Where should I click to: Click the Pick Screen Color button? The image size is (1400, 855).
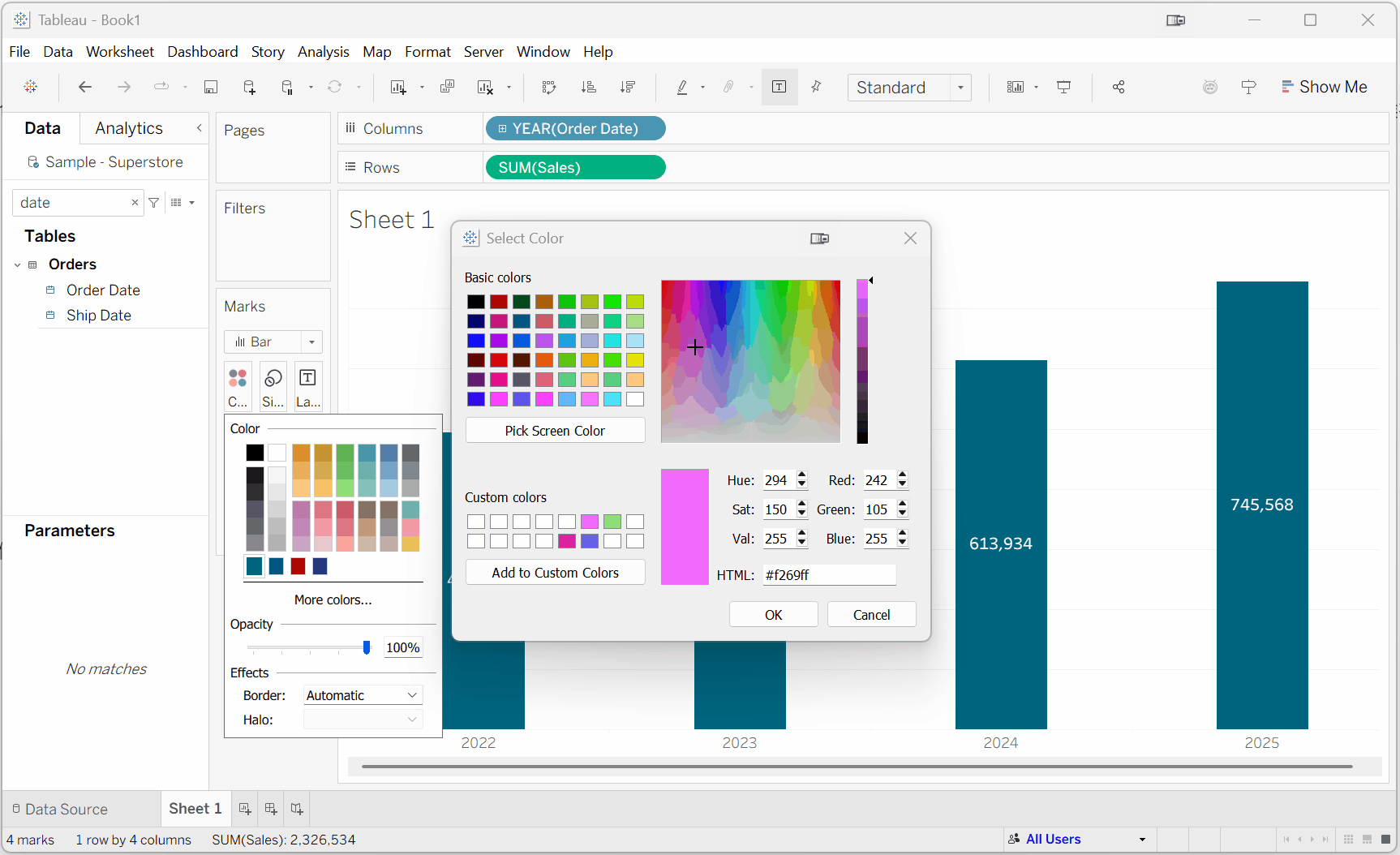555,431
